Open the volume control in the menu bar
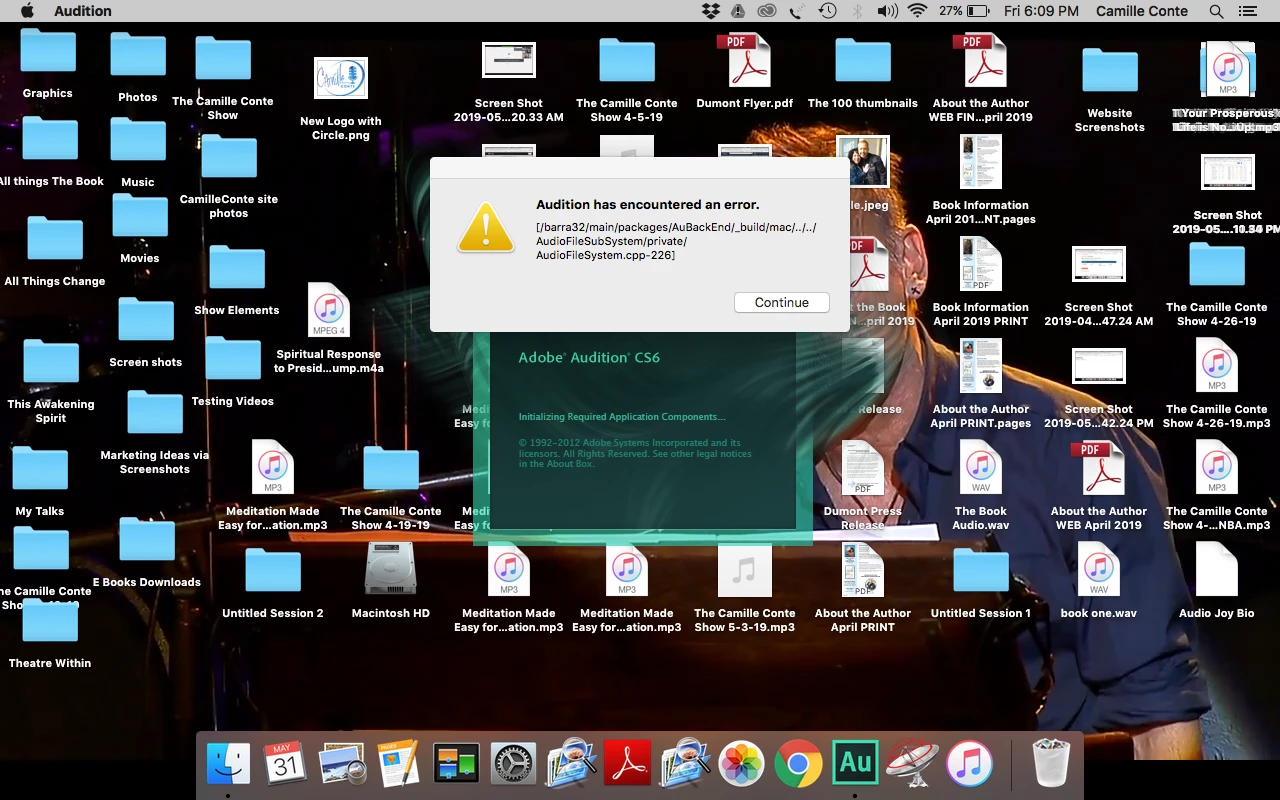This screenshot has width=1280, height=800. point(887,11)
